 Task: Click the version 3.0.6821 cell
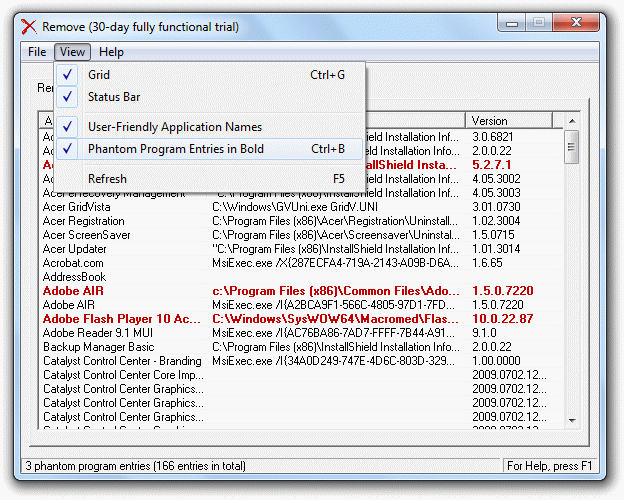(x=493, y=137)
